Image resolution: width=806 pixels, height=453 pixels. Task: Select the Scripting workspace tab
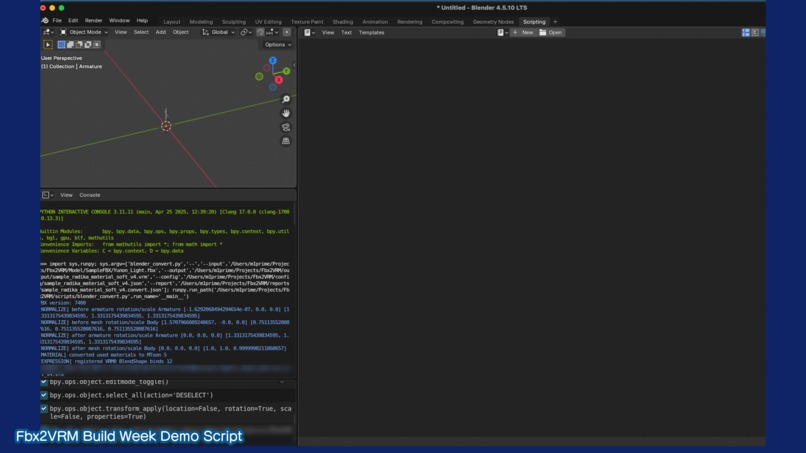(x=534, y=22)
